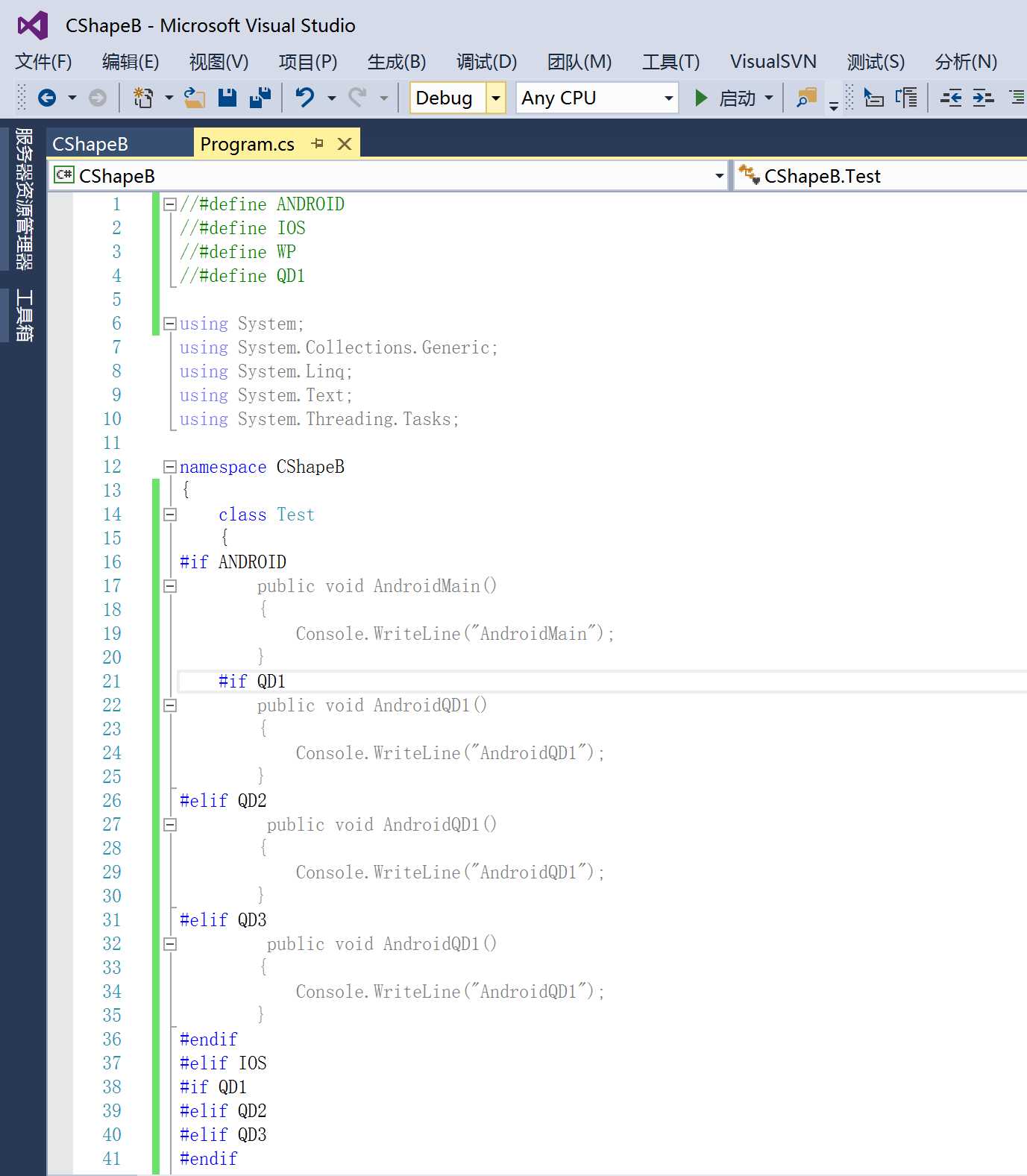1027x1176 pixels.
Task: Open the 工具箱 side panel
Action: [x=24, y=315]
